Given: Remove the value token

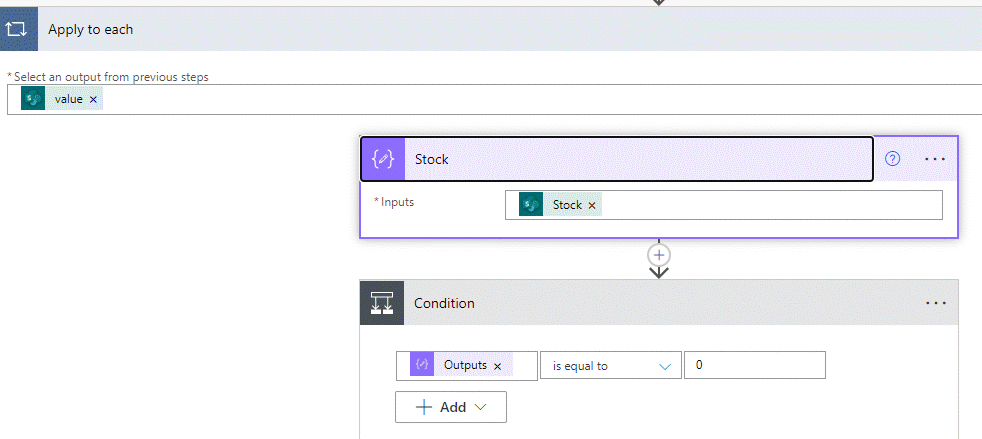Looking at the screenshot, I should click(x=93, y=100).
